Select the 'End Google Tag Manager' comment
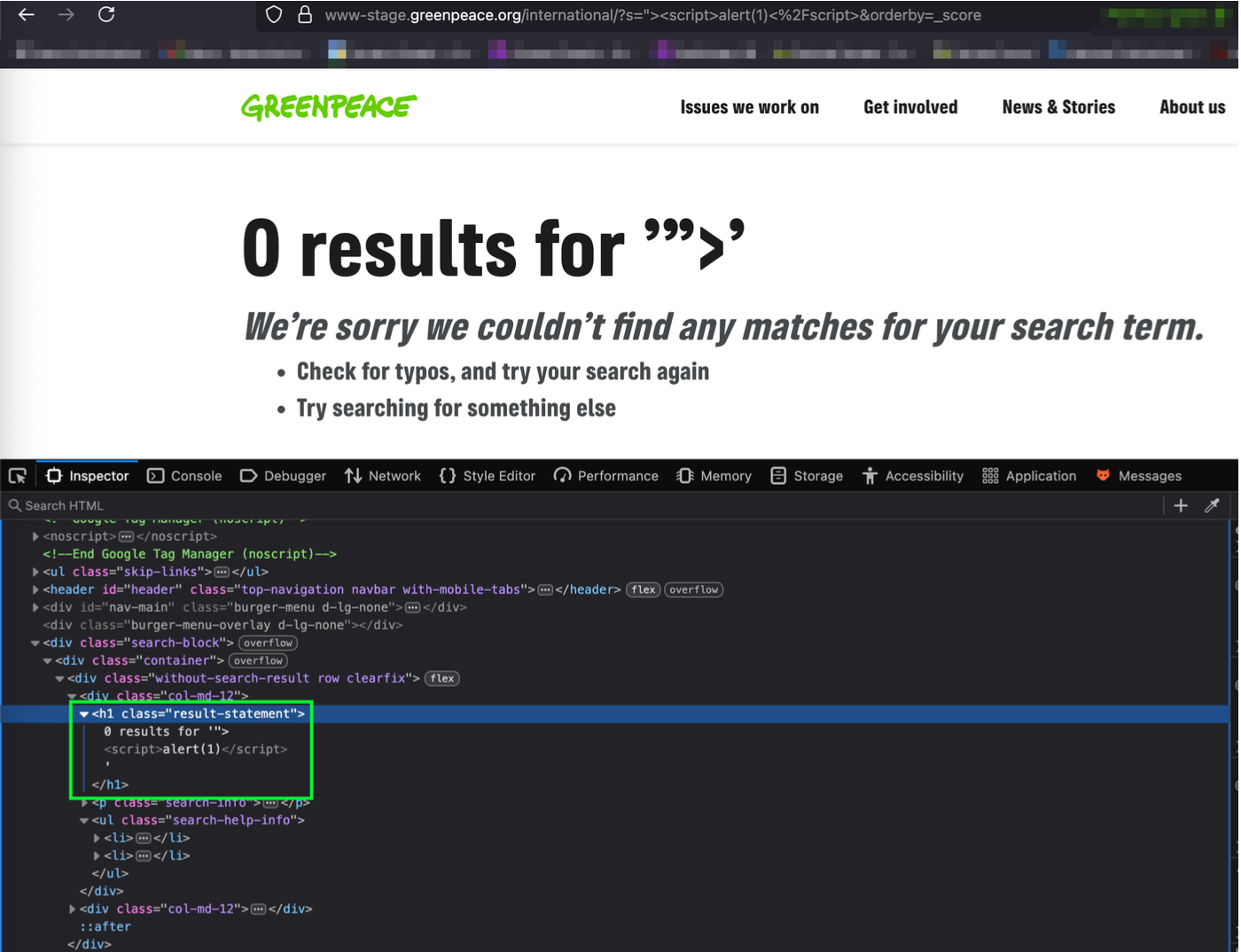This screenshot has width=1241, height=952. pos(190,554)
